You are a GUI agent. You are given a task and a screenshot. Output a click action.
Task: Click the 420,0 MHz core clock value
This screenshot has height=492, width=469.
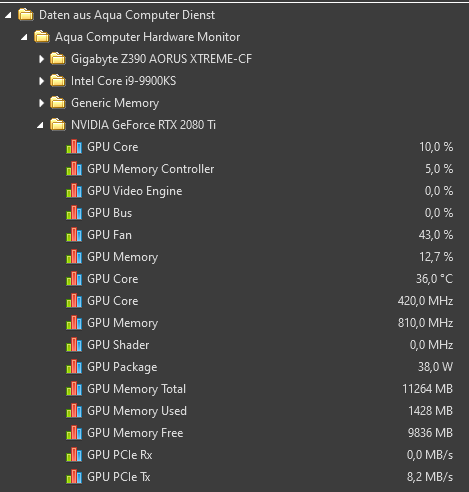[425, 301]
